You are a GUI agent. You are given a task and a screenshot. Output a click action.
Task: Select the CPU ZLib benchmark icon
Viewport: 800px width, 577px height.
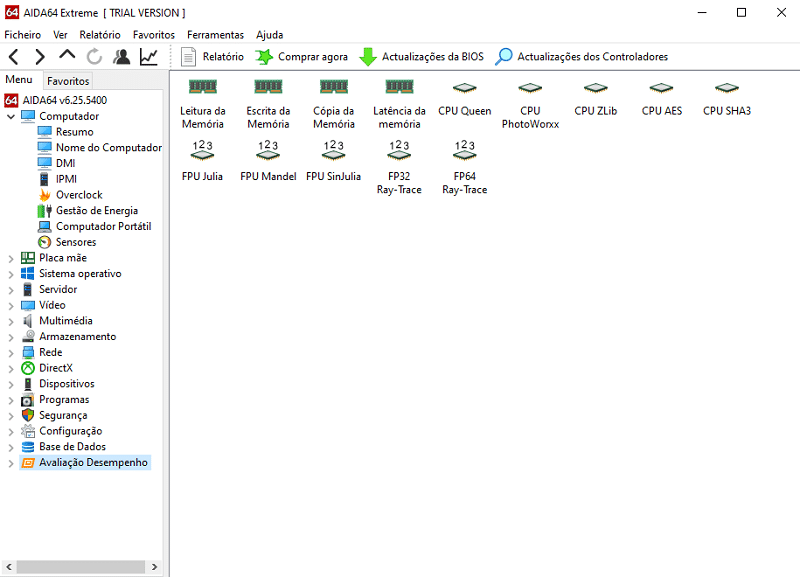tap(595, 98)
